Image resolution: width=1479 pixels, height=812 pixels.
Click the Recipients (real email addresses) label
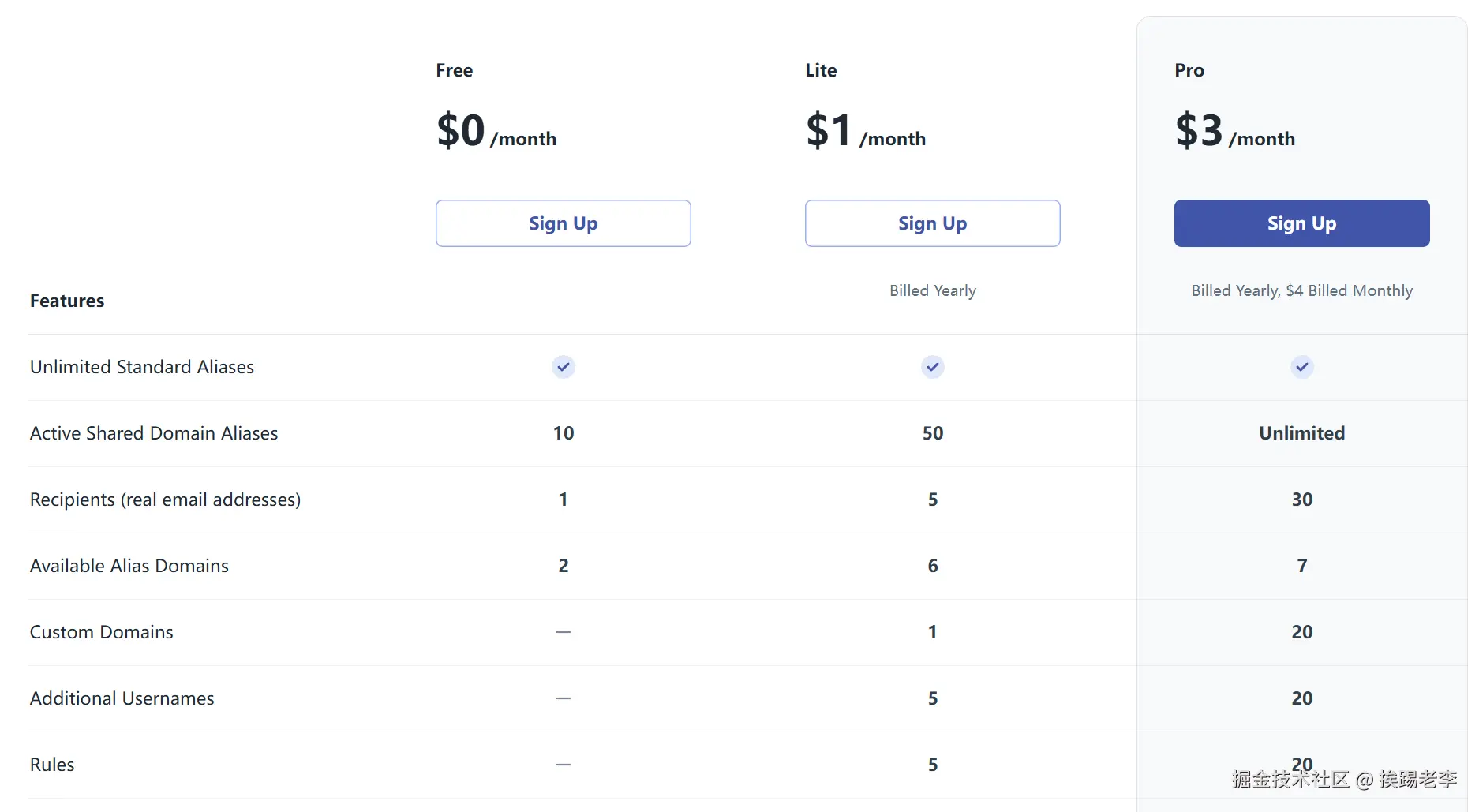click(165, 500)
